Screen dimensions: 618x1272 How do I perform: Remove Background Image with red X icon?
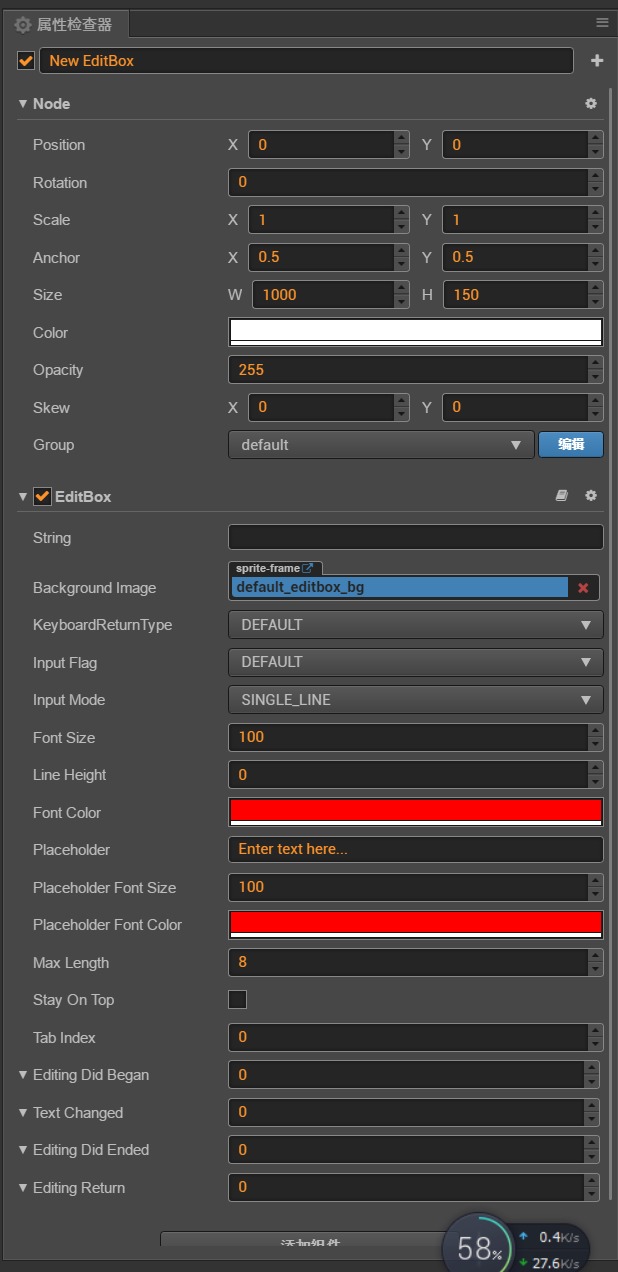click(x=583, y=588)
